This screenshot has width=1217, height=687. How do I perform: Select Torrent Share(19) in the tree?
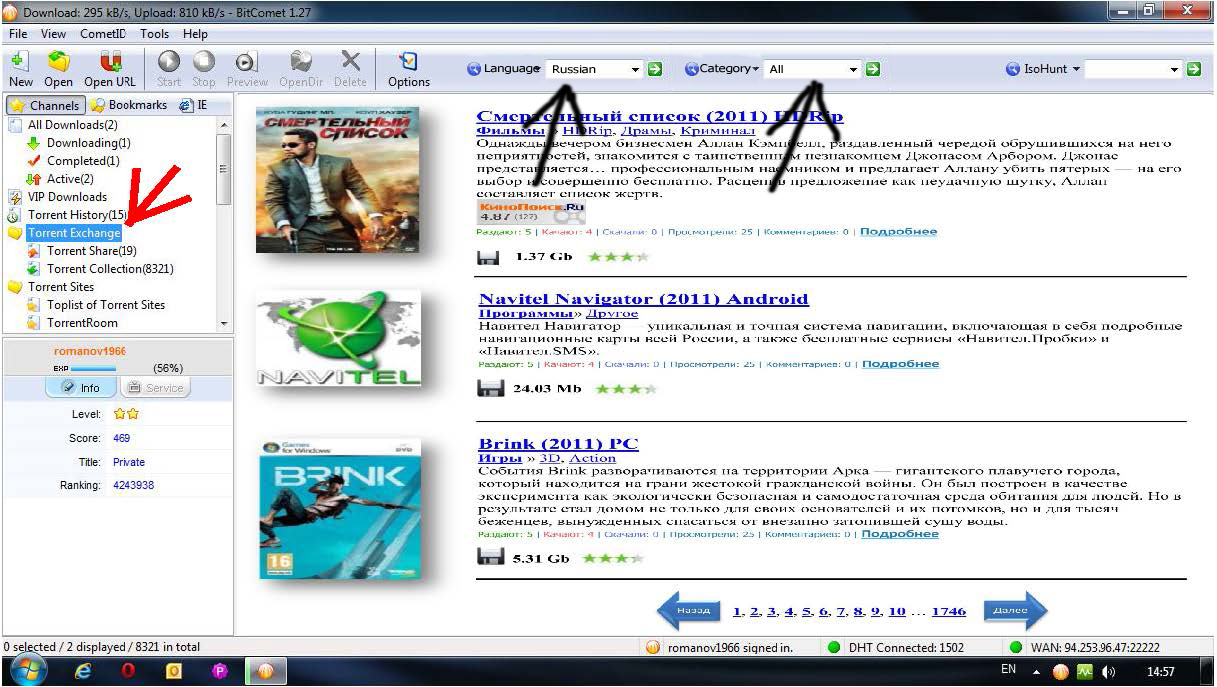click(92, 251)
